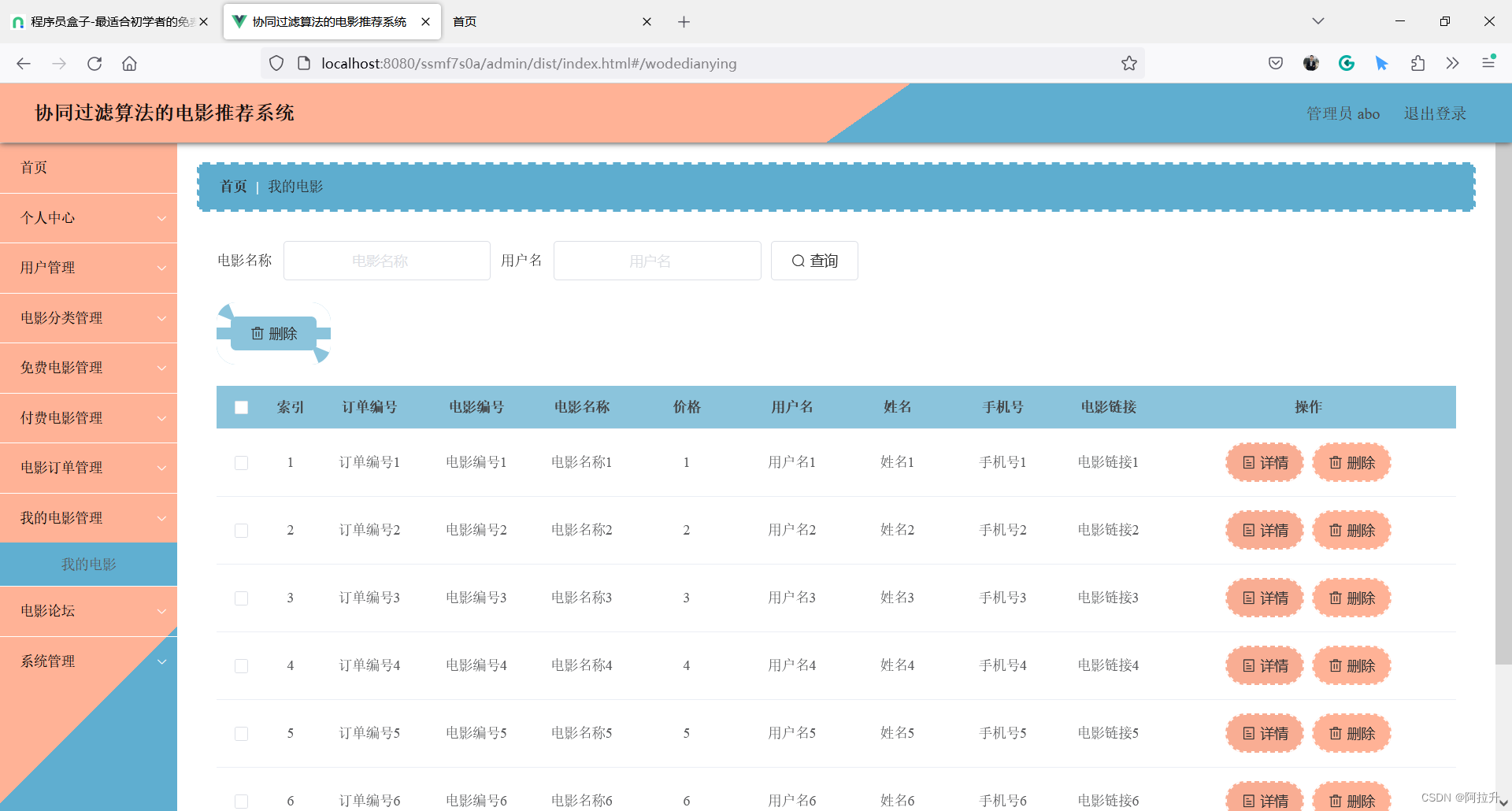Focus the 用户名 search field
This screenshot has width=1512, height=811.
[657, 261]
